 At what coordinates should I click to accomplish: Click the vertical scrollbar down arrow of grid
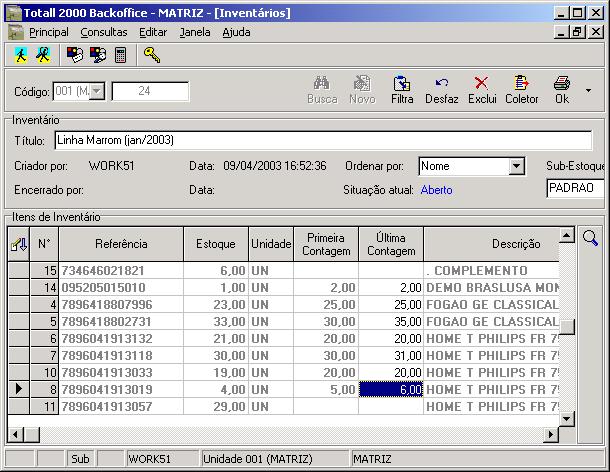(x=566, y=418)
